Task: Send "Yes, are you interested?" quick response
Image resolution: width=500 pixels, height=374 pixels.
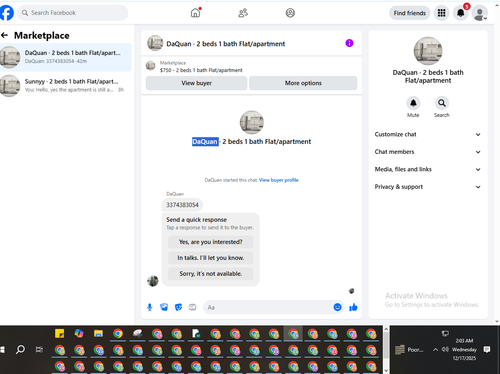Action: (x=211, y=242)
